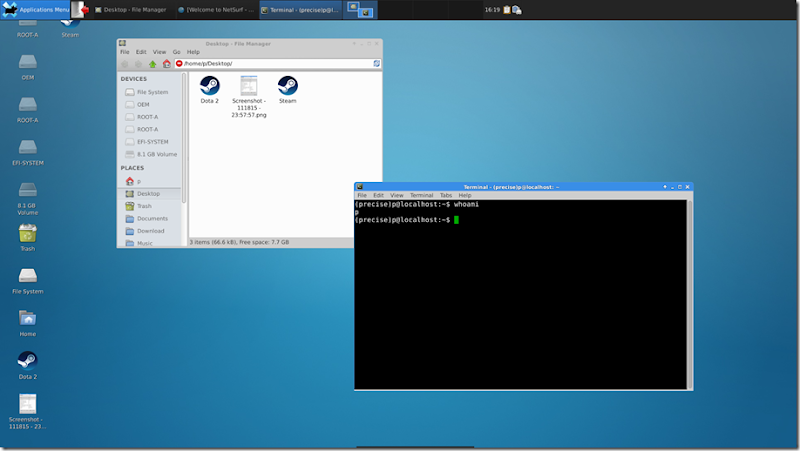
Task: Switch to Welcome to NetSurf taskbar button
Action: pyautogui.click(x=216, y=10)
